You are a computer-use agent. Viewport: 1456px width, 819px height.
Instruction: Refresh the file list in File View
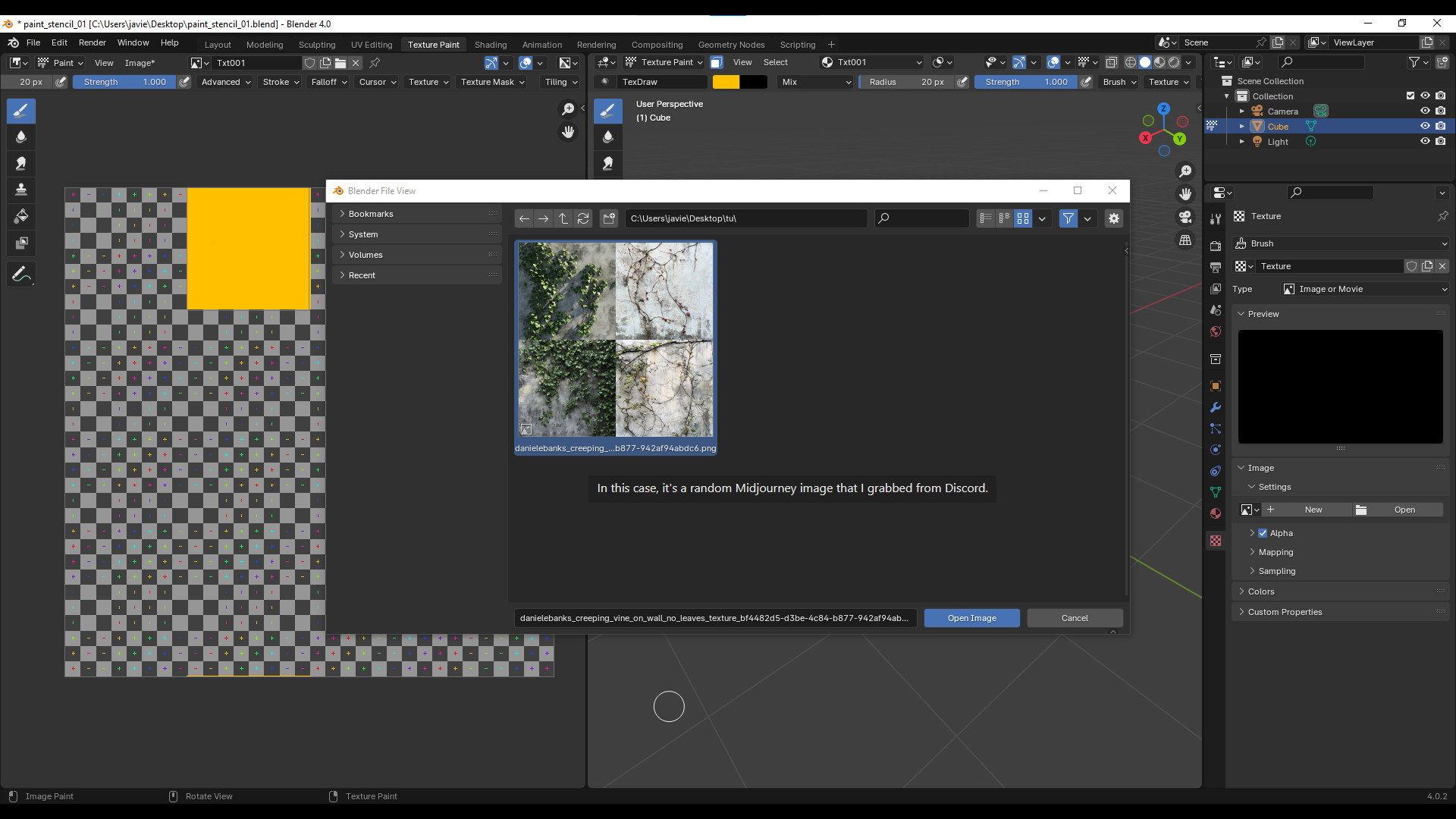(x=583, y=218)
